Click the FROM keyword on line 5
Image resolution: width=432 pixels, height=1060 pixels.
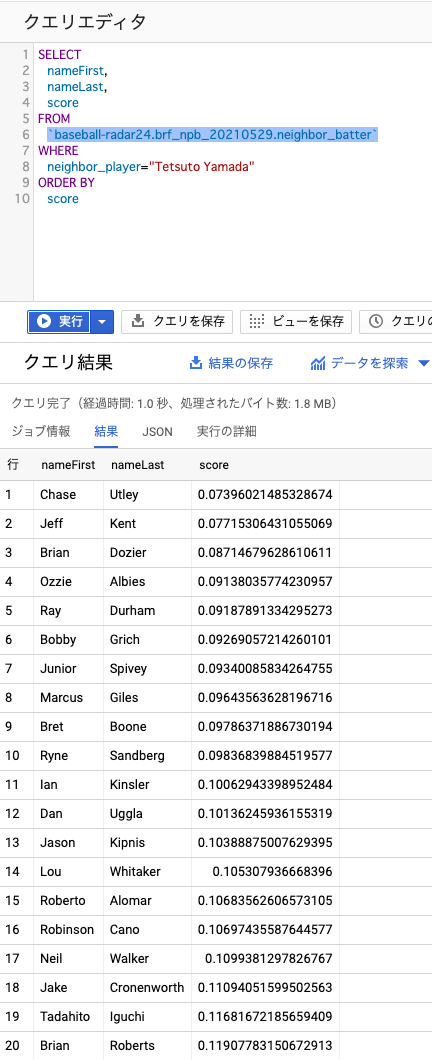point(54,118)
